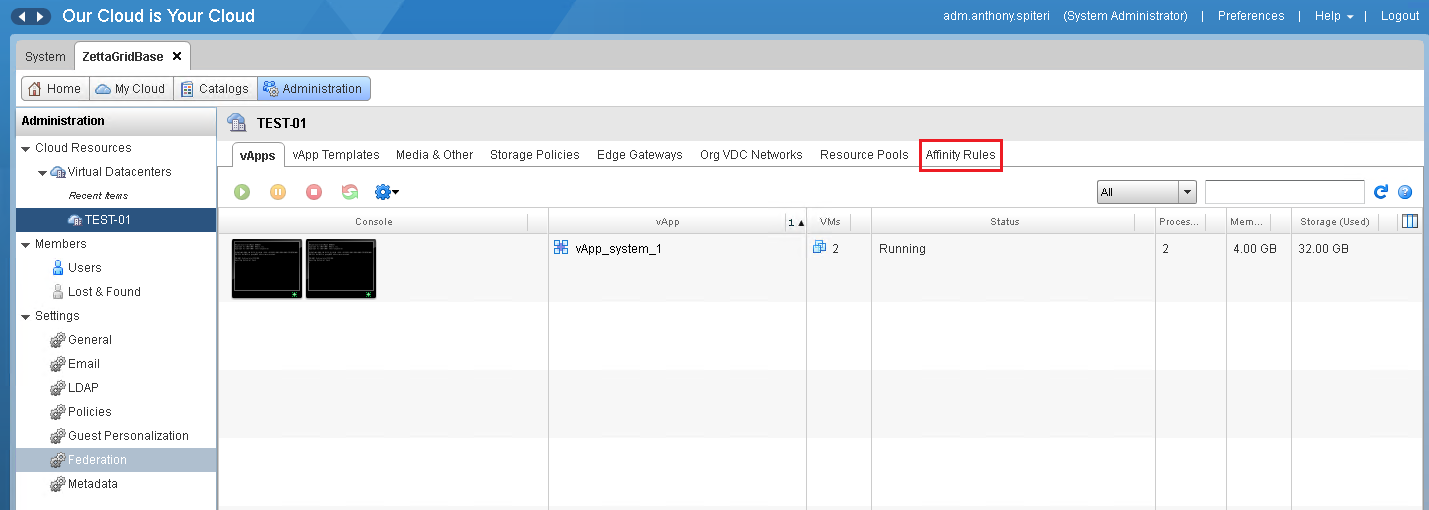Click the Virtual Datacenters tree label
This screenshot has width=1429, height=510.
click(x=119, y=172)
